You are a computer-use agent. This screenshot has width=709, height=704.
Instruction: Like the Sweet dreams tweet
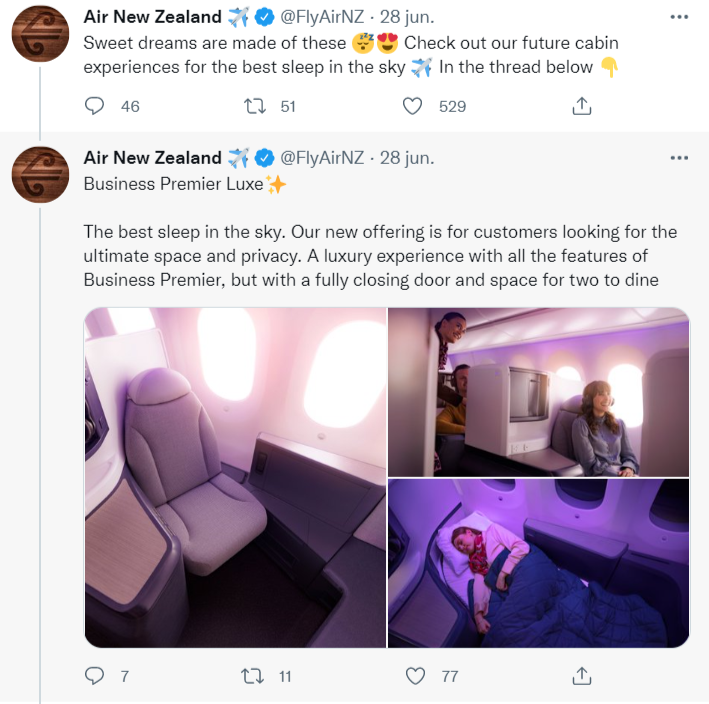click(414, 106)
